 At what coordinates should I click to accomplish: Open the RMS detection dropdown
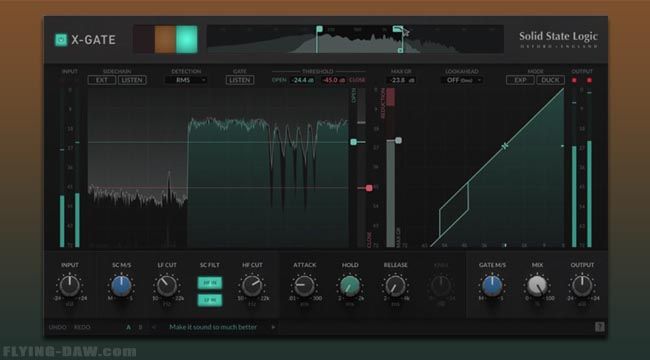(186, 80)
